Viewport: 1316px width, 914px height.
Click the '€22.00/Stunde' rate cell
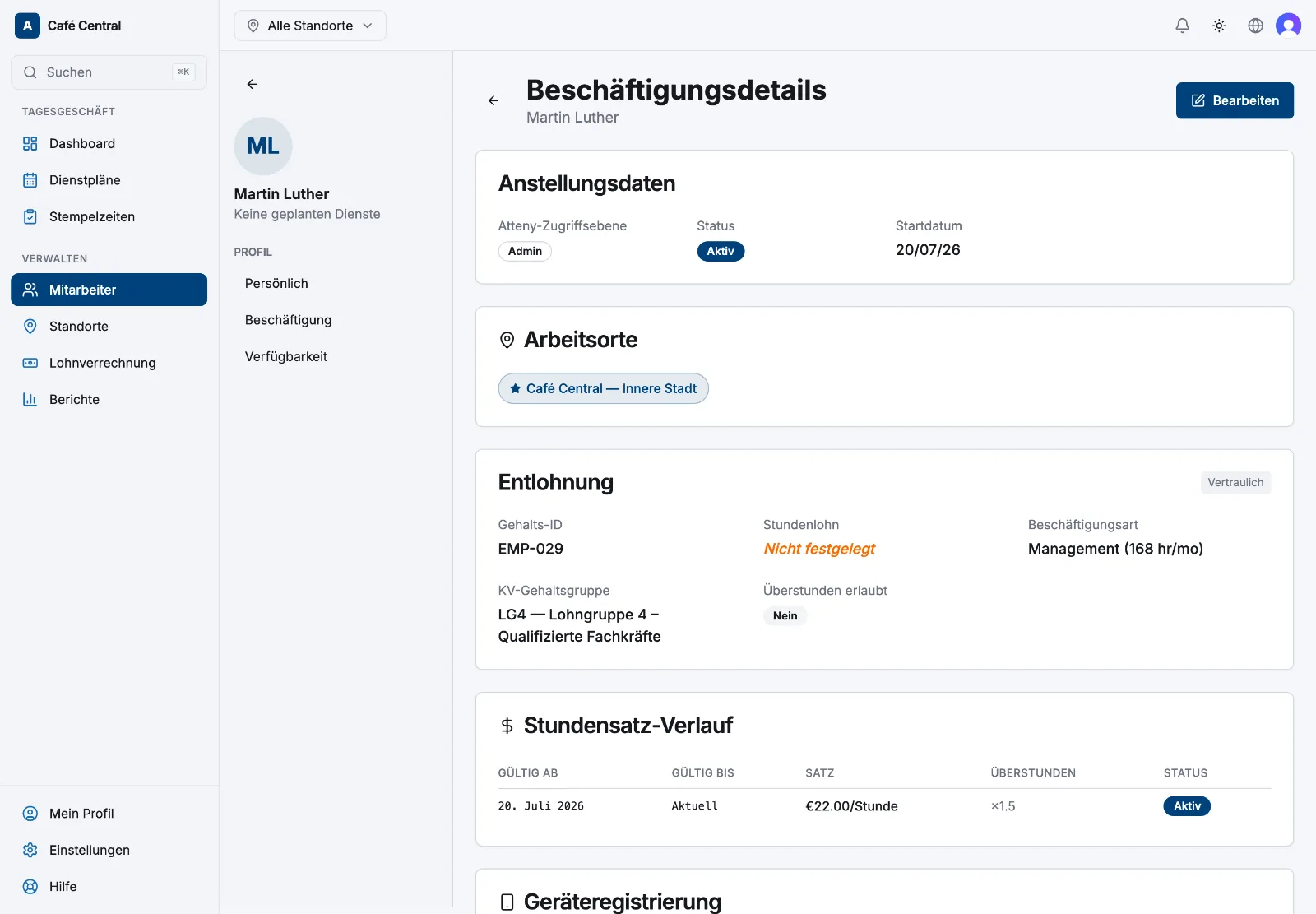(851, 806)
